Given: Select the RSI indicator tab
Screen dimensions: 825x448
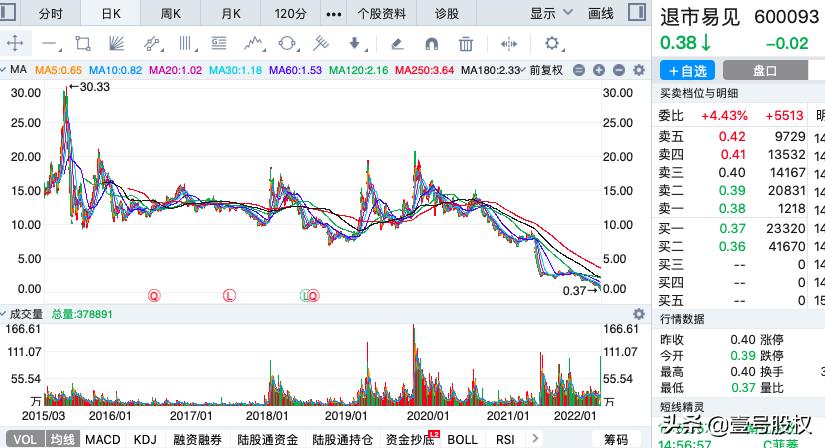Looking at the screenshot, I should click(x=505, y=439).
